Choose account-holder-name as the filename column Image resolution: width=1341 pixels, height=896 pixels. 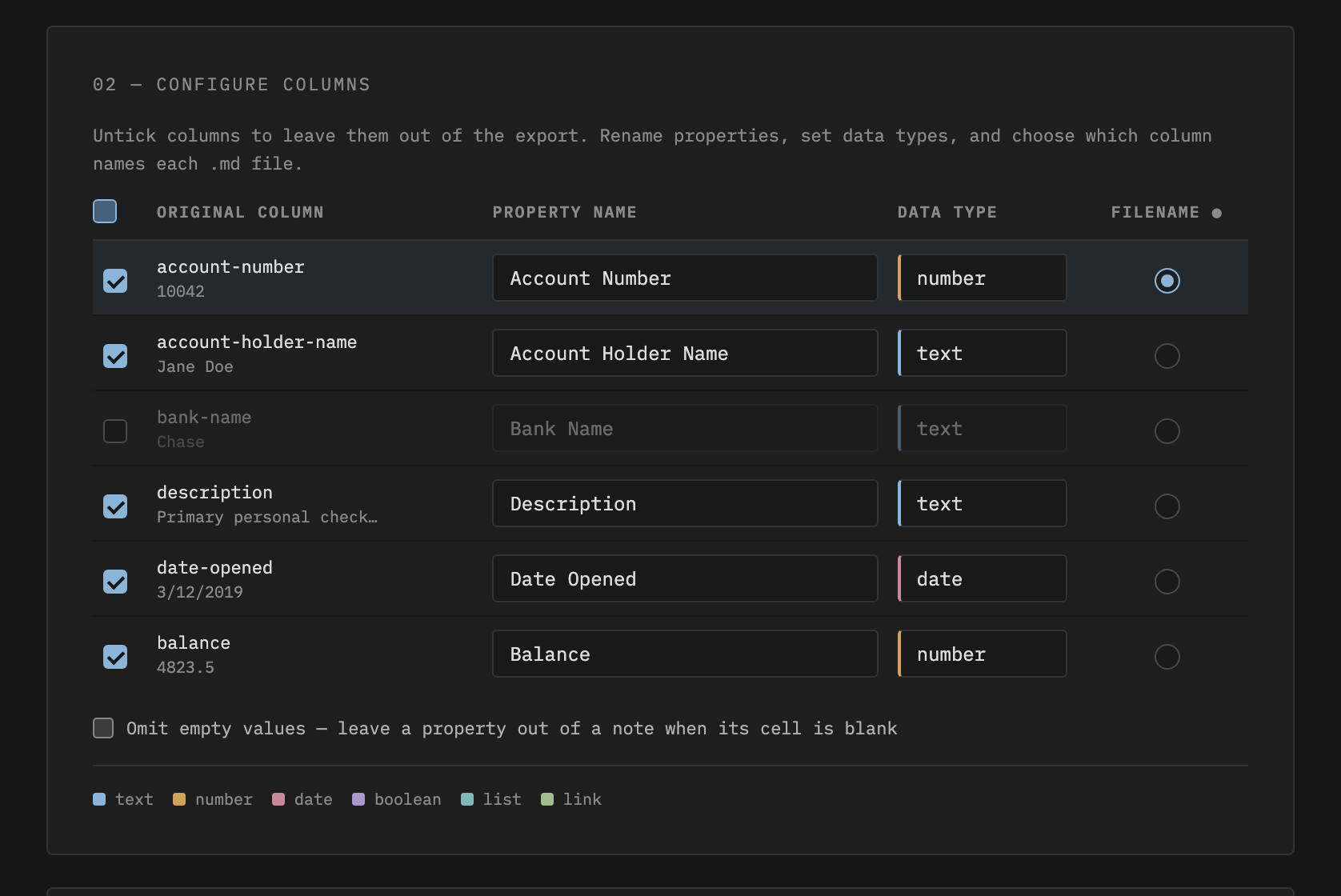click(x=1167, y=356)
